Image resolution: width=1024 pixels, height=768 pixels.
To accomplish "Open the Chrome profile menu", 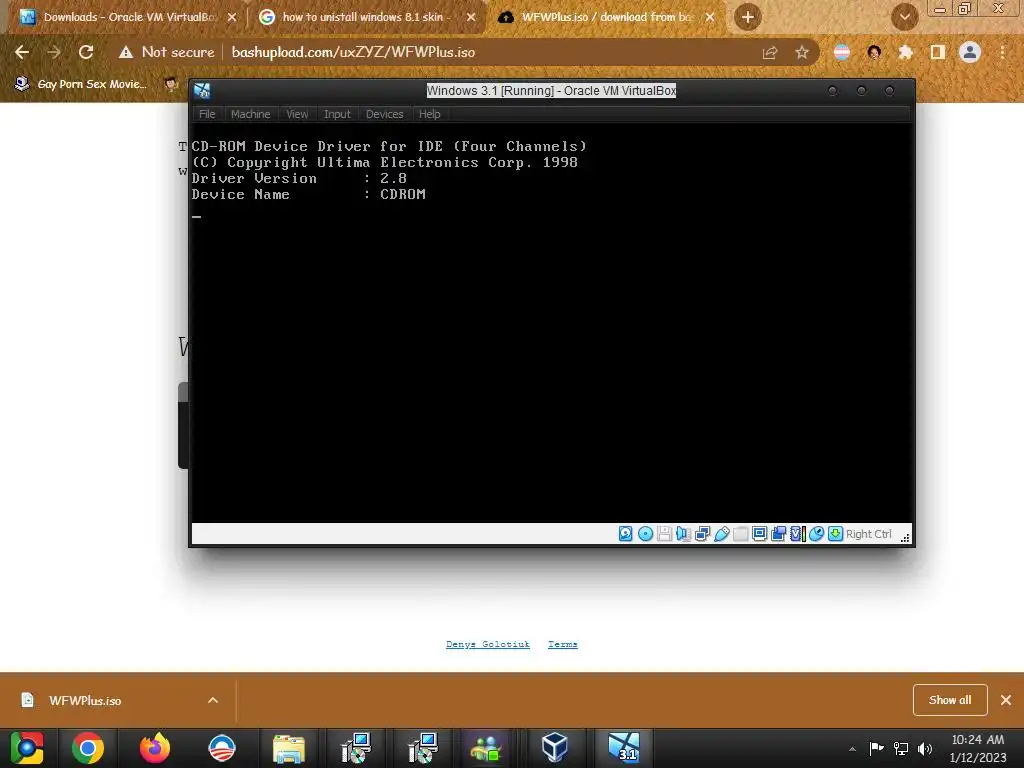I will (970, 52).
